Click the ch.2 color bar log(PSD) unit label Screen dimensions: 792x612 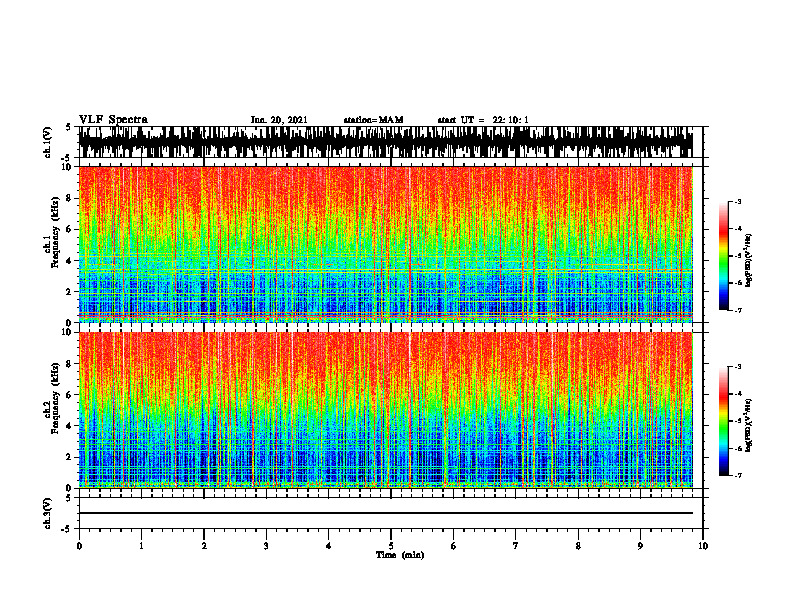click(749, 425)
